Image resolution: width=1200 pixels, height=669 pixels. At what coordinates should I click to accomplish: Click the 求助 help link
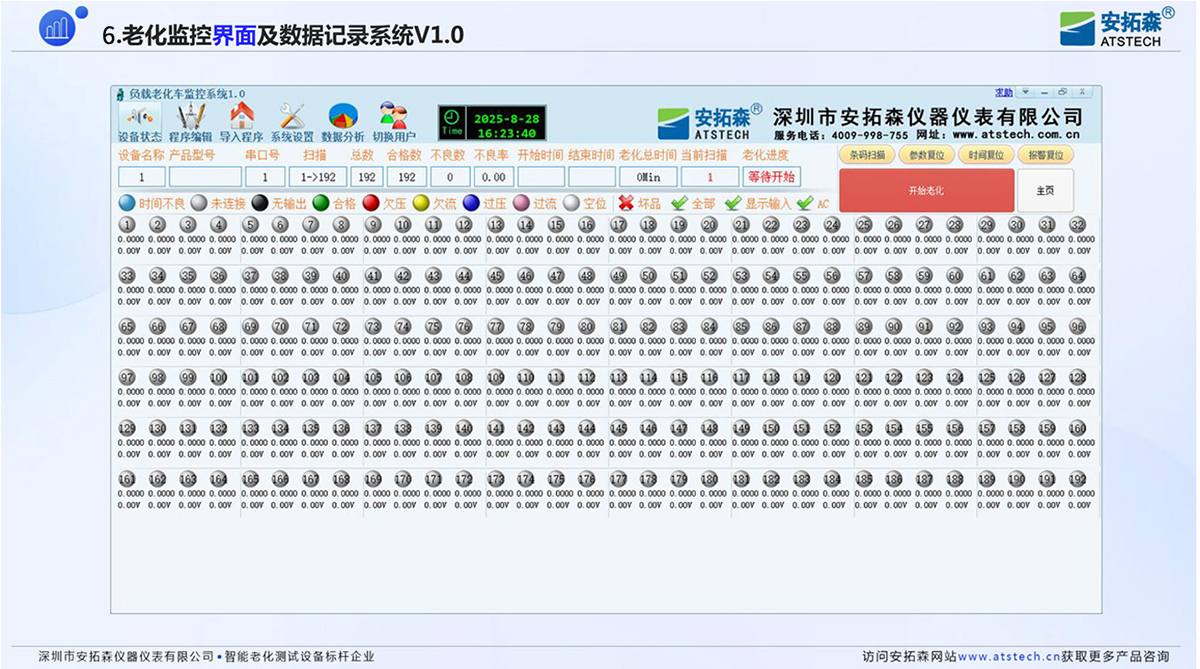pos(1003,93)
